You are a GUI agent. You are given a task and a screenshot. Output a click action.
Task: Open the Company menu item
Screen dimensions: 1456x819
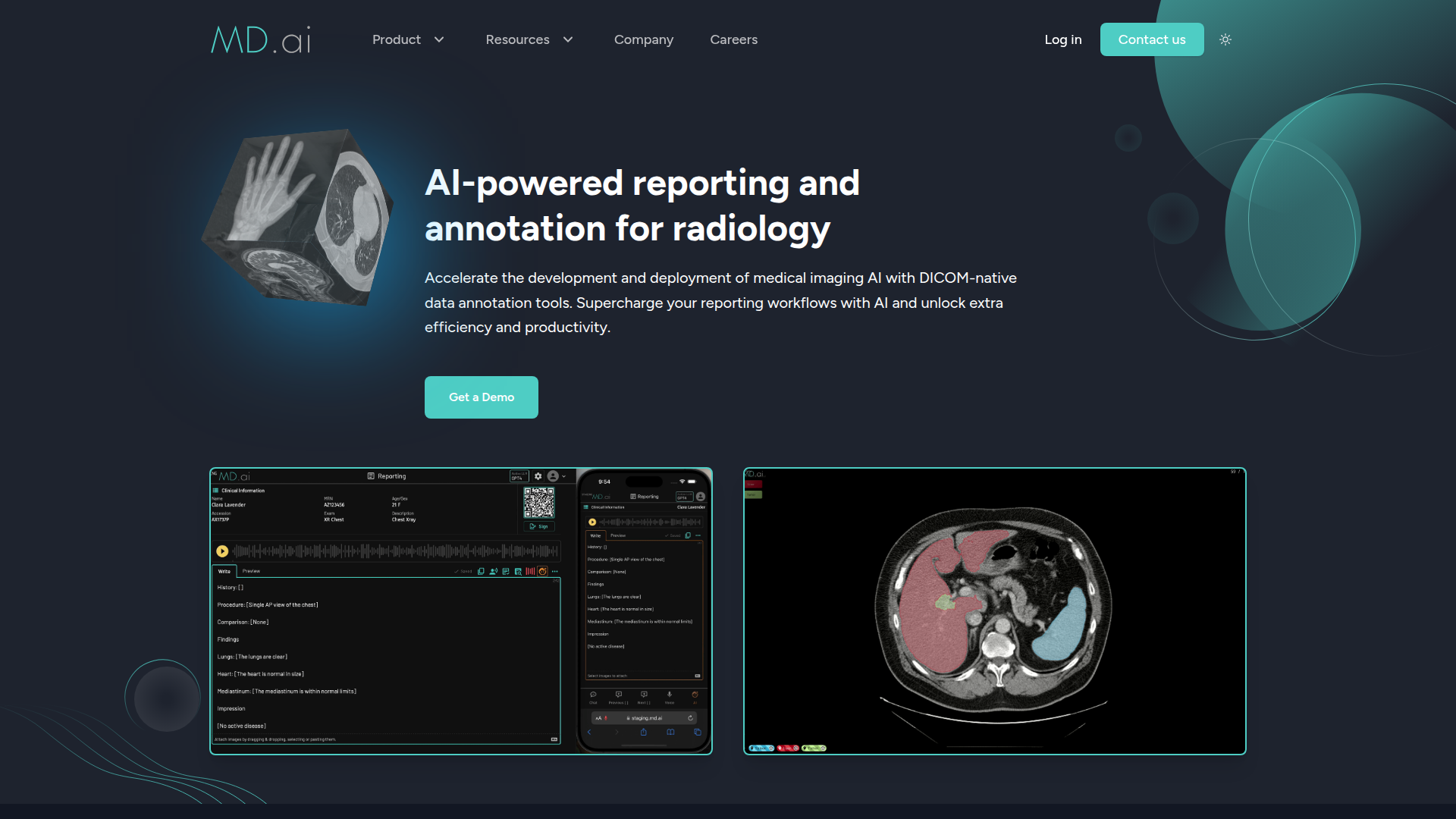[x=644, y=39]
